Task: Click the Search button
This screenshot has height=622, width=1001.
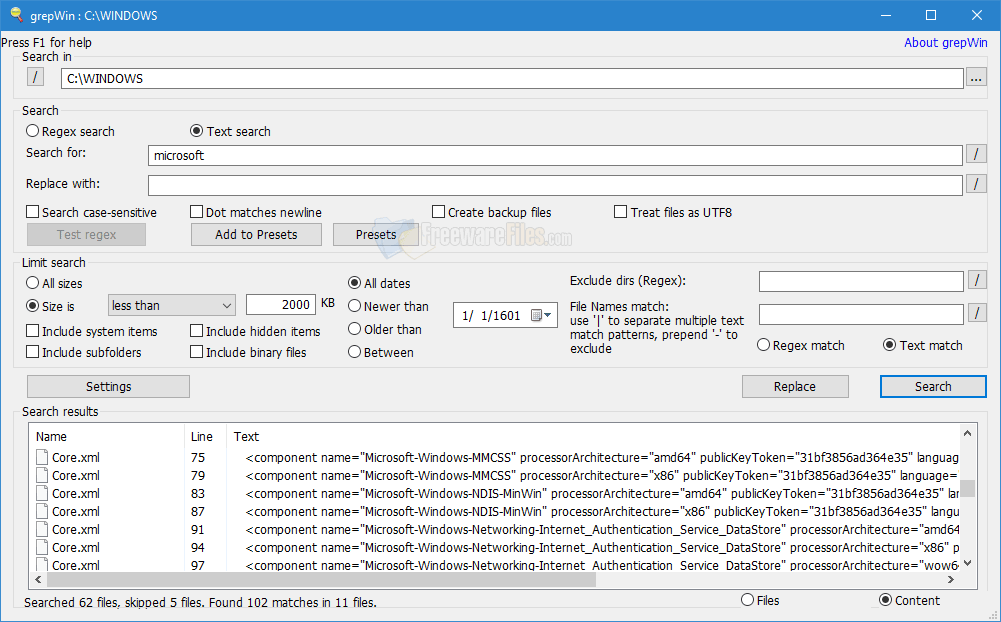Action: (x=932, y=386)
